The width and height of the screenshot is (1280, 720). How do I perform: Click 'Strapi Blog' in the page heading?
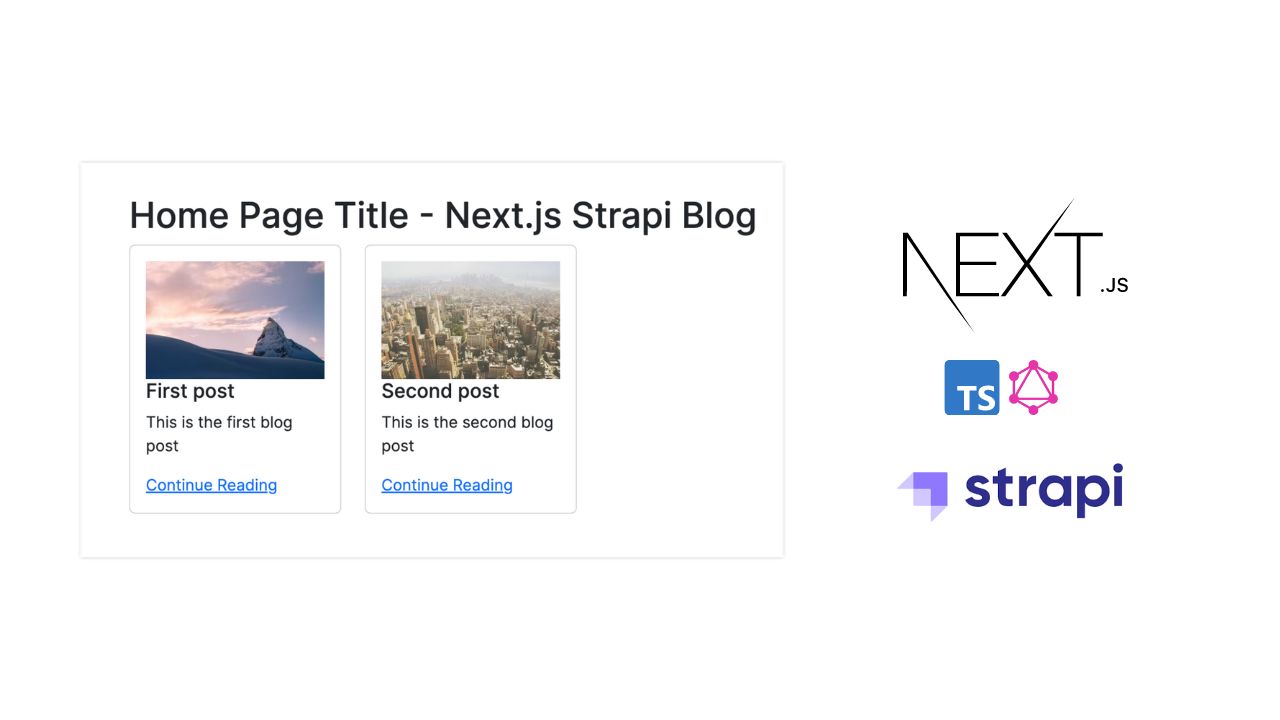(x=663, y=215)
